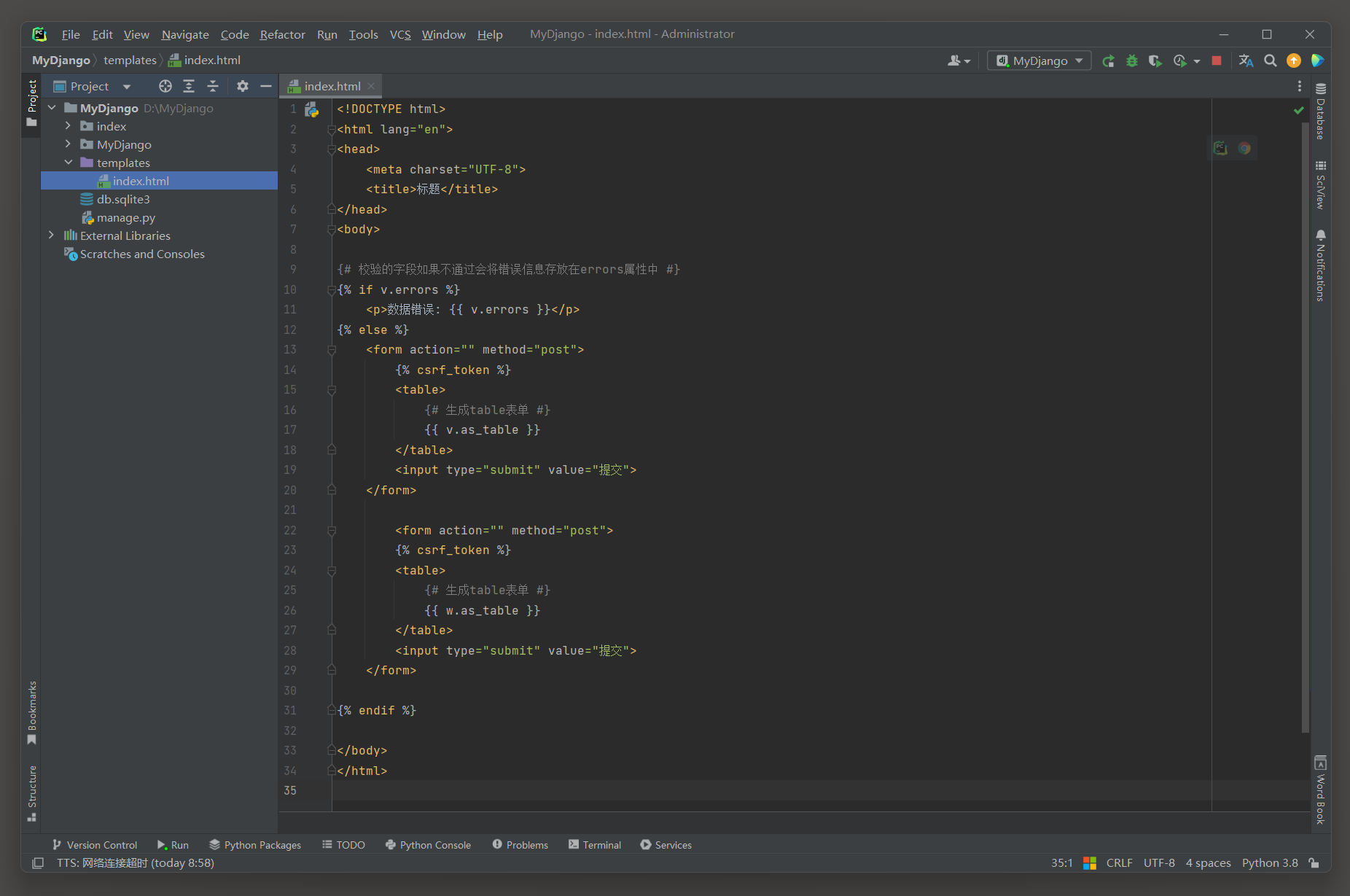Open Search Everywhere magnifier icon
Viewport: 1350px width, 896px height.
coord(1271,61)
